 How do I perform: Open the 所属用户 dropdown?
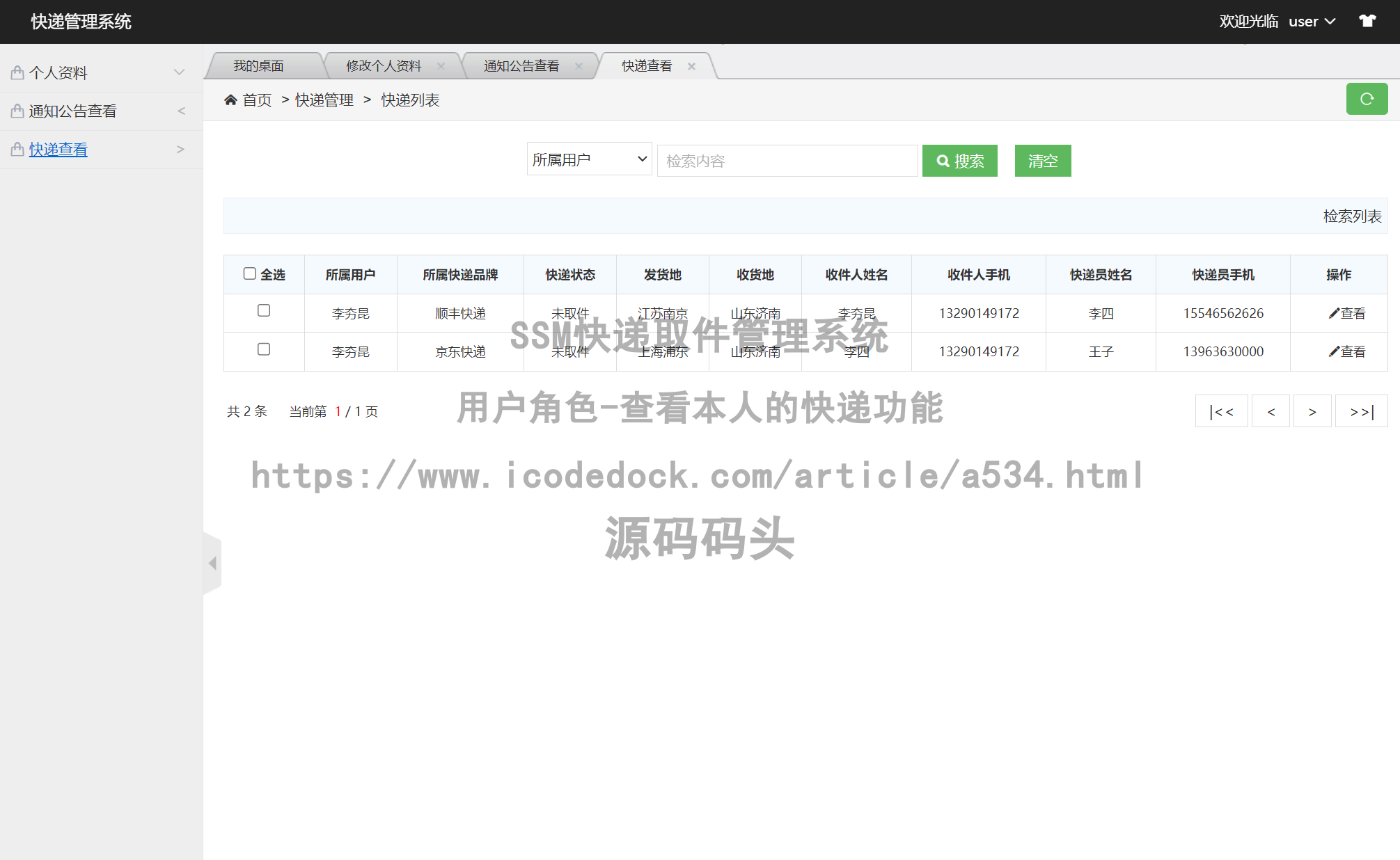tap(589, 159)
